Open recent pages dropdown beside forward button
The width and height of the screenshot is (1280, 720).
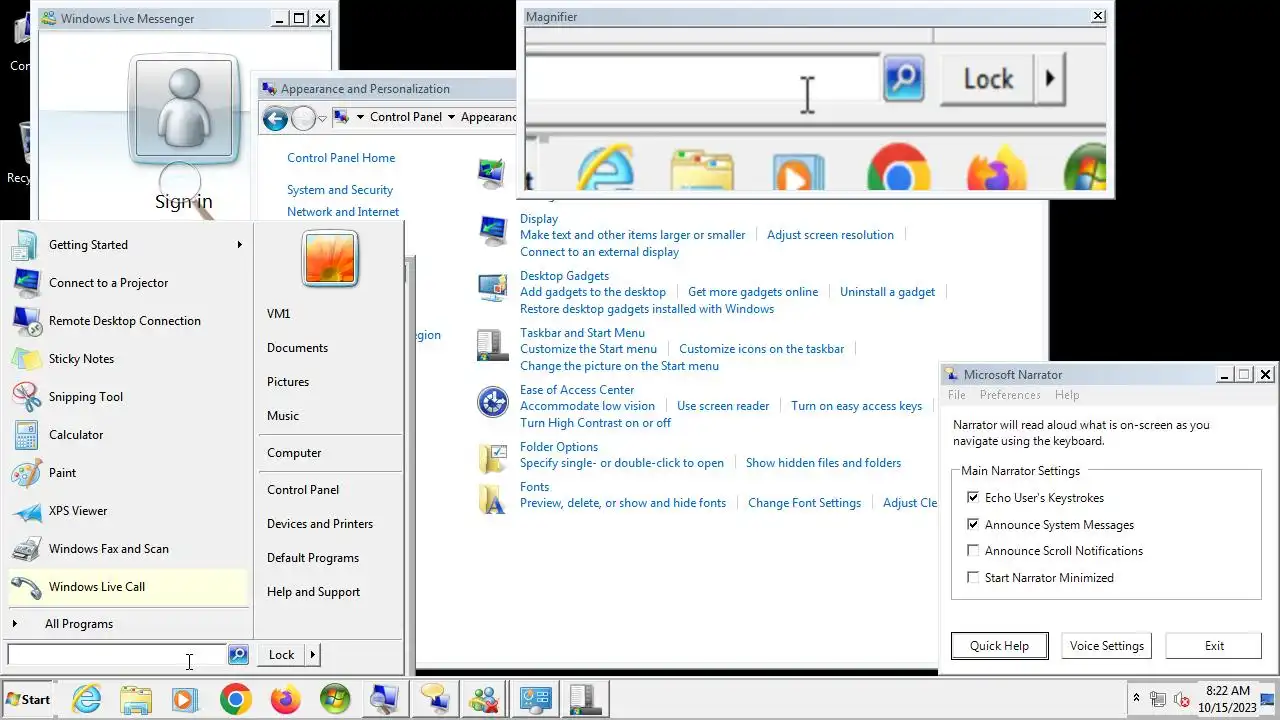(322, 119)
